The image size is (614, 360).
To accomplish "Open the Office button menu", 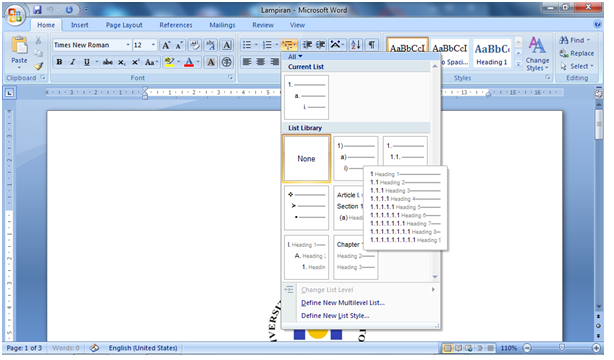I will pos(15,16).
